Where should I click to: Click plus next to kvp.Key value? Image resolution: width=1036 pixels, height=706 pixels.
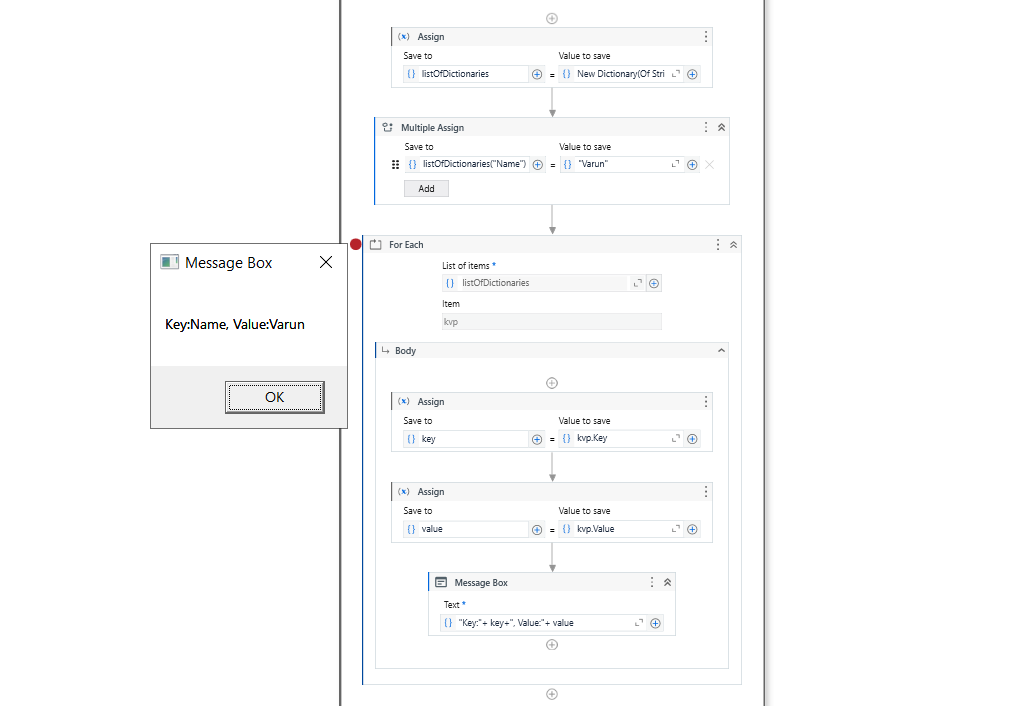point(692,439)
